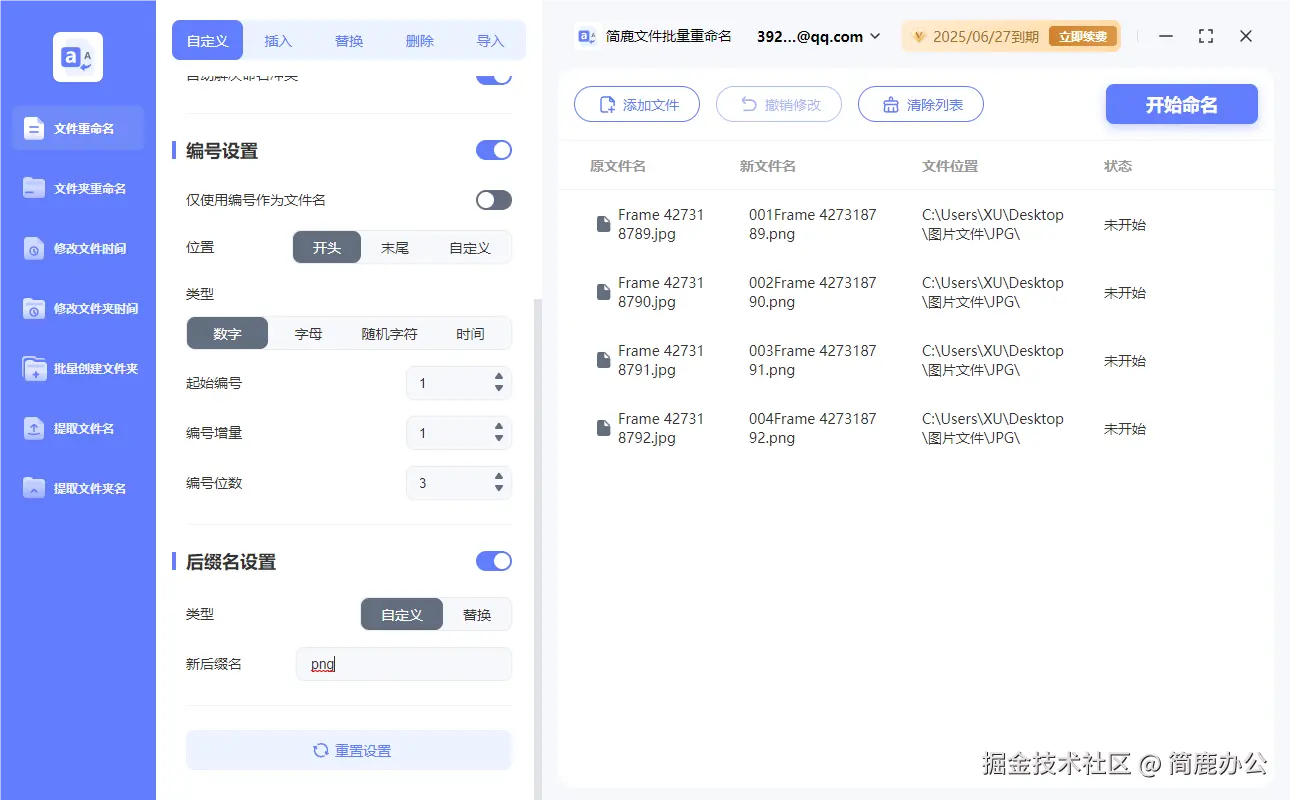Click file icon for Frame 427318790.jpg
Screen dimensions: 1290x800
click(603, 292)
